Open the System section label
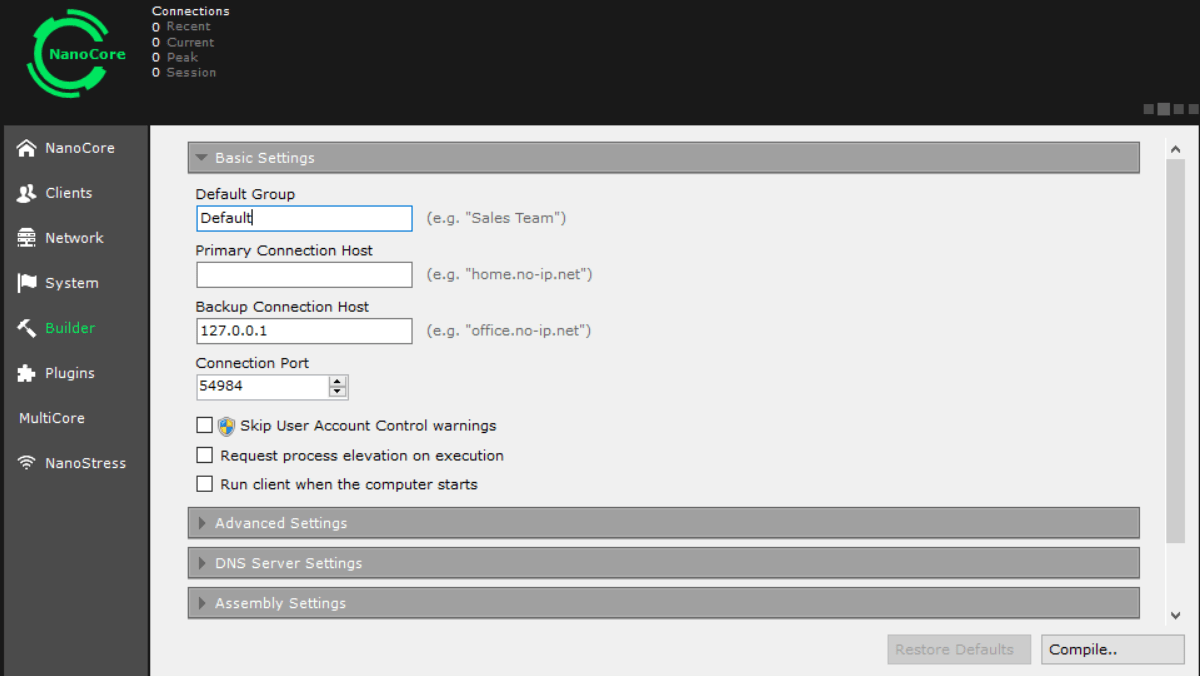This screenshot has height=676, width=1200. point(72,283)
